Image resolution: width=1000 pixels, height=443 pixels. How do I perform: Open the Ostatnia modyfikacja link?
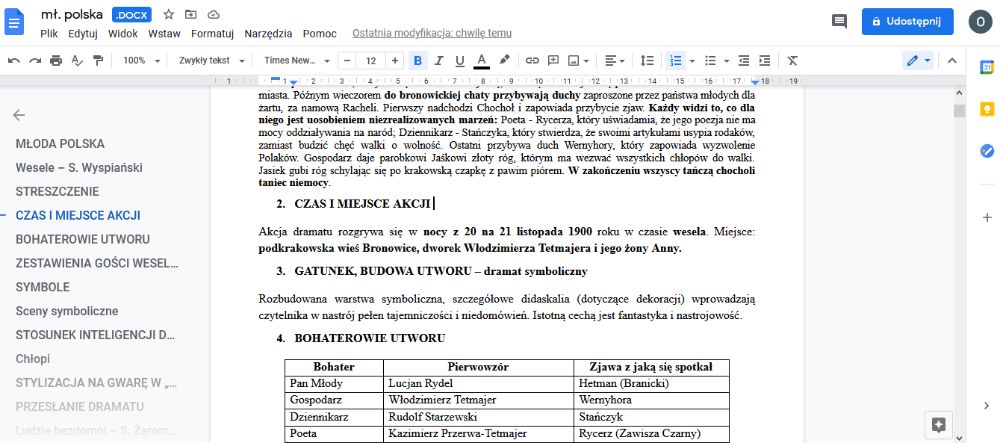(x=432, y=34)
